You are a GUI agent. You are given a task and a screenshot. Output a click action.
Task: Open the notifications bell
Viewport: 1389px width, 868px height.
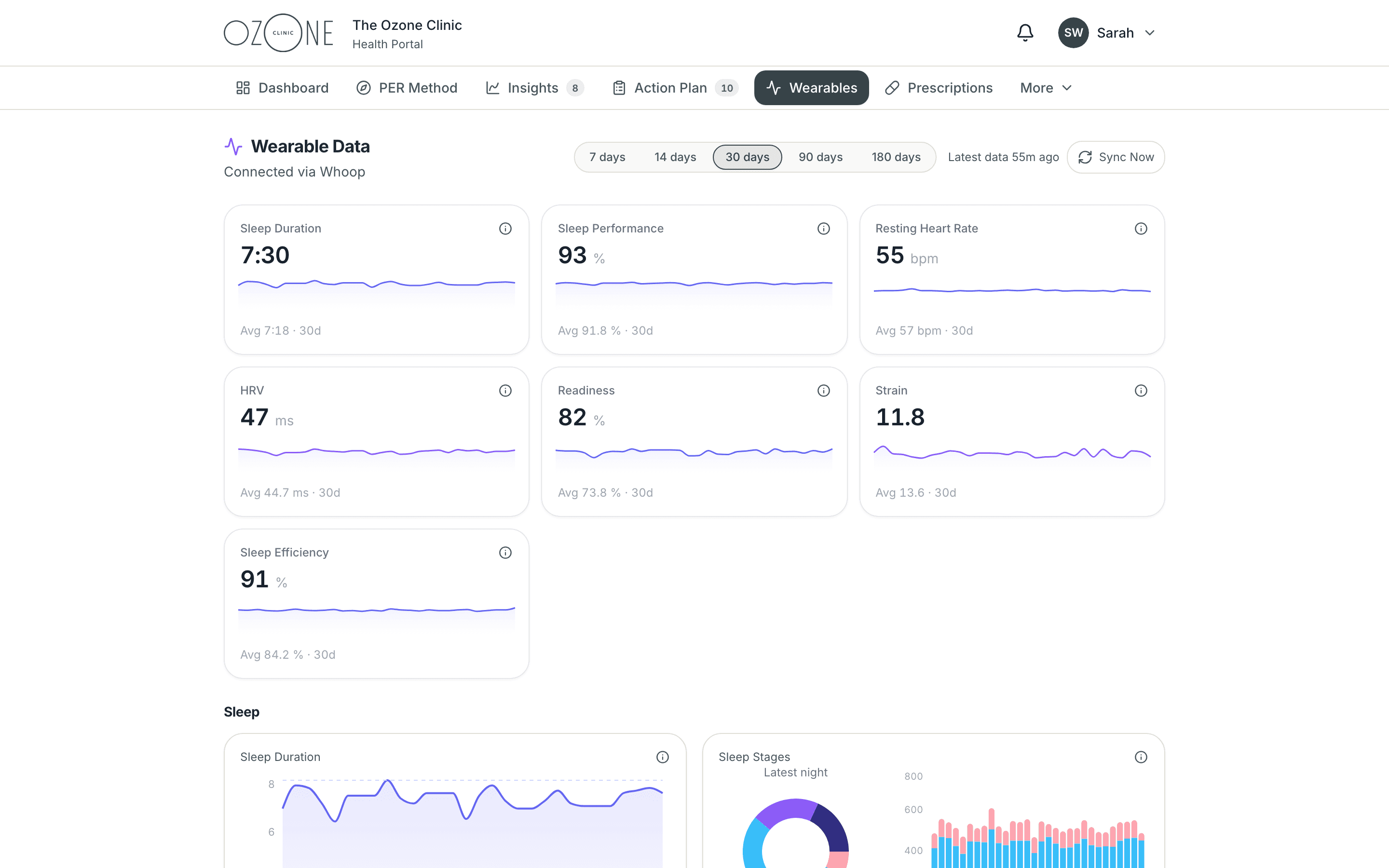click(1025, 33)
